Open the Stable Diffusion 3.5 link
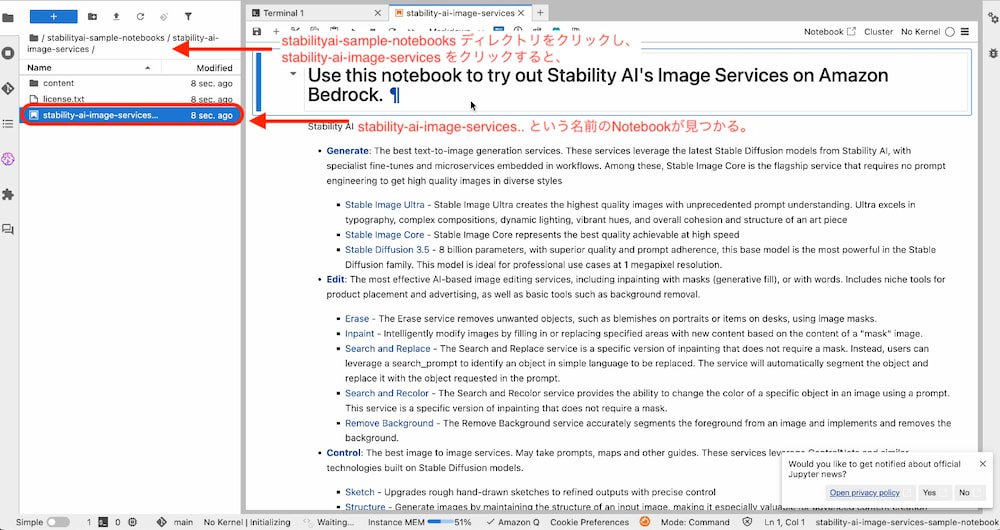1000x530 pixels. (x=387, y=249)
